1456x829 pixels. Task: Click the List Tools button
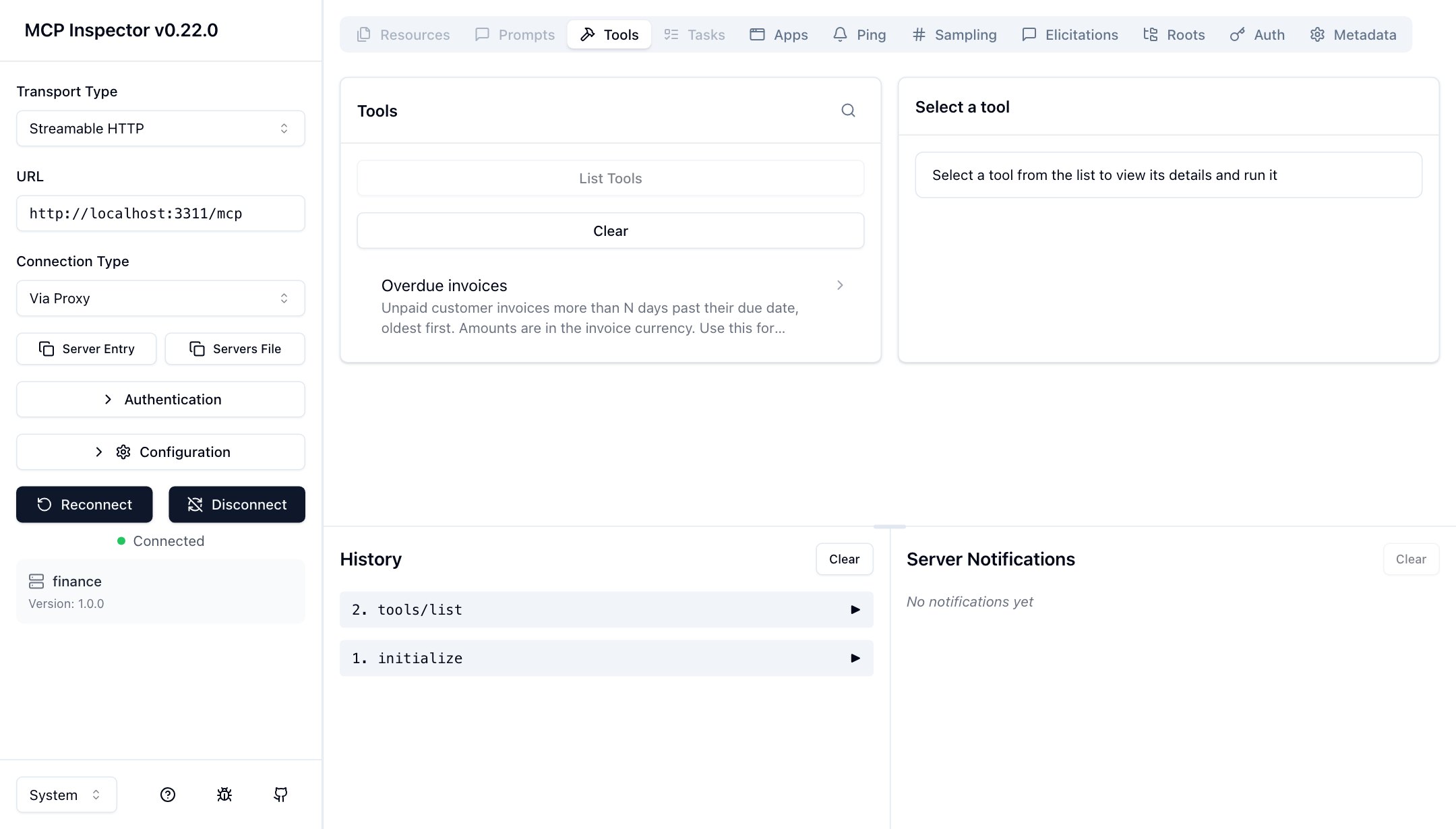tap(610, 178)
